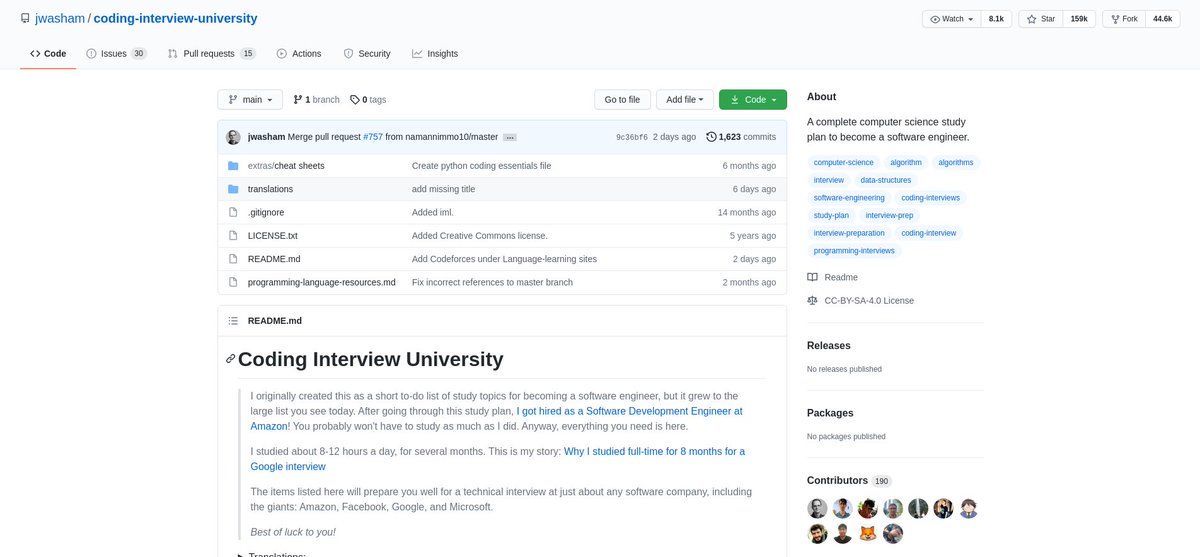
Task: Open the Packages section heading
Action: pos(830,413)
